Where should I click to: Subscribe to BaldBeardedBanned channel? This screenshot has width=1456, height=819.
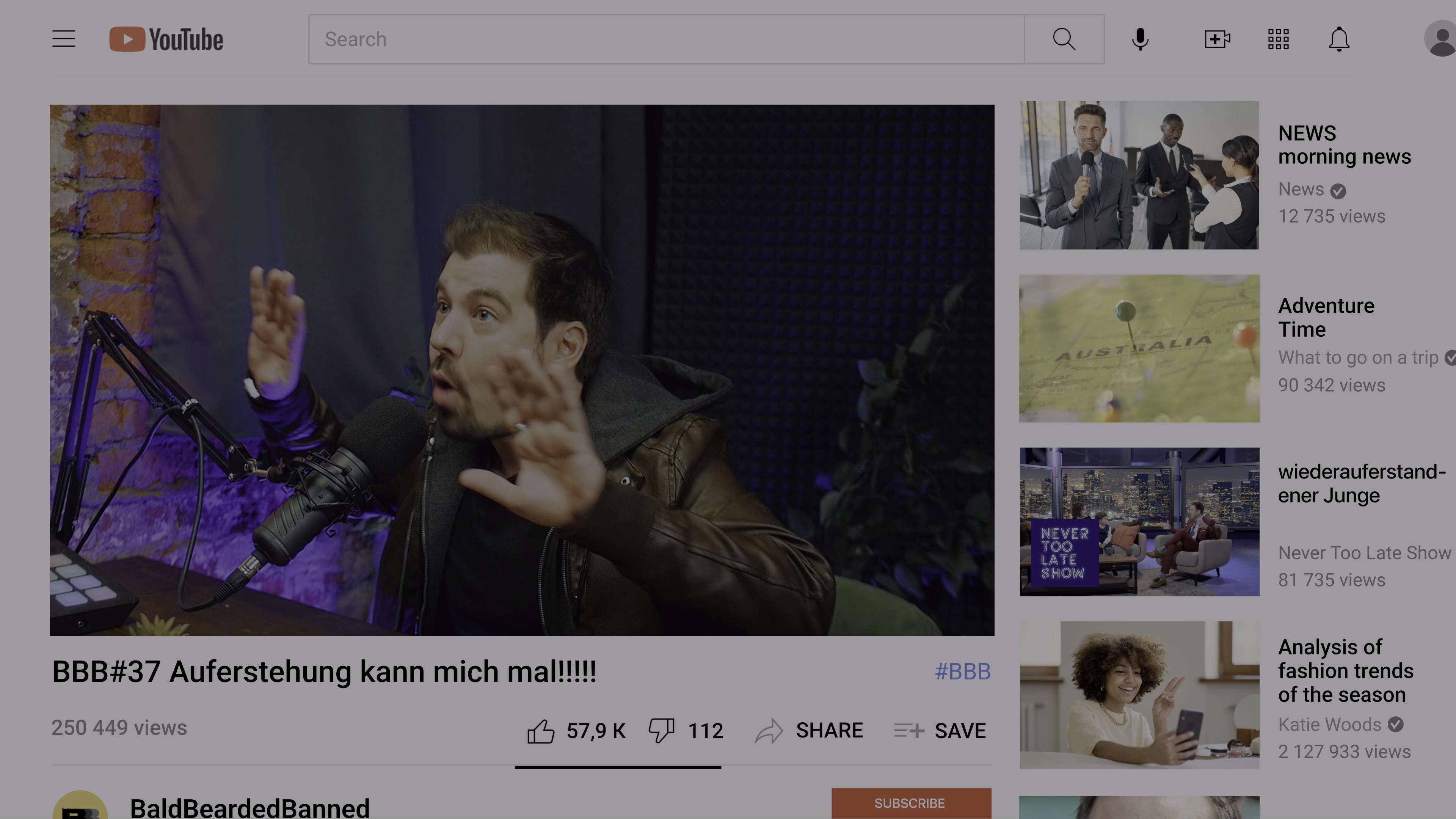[x=910, y=803]
